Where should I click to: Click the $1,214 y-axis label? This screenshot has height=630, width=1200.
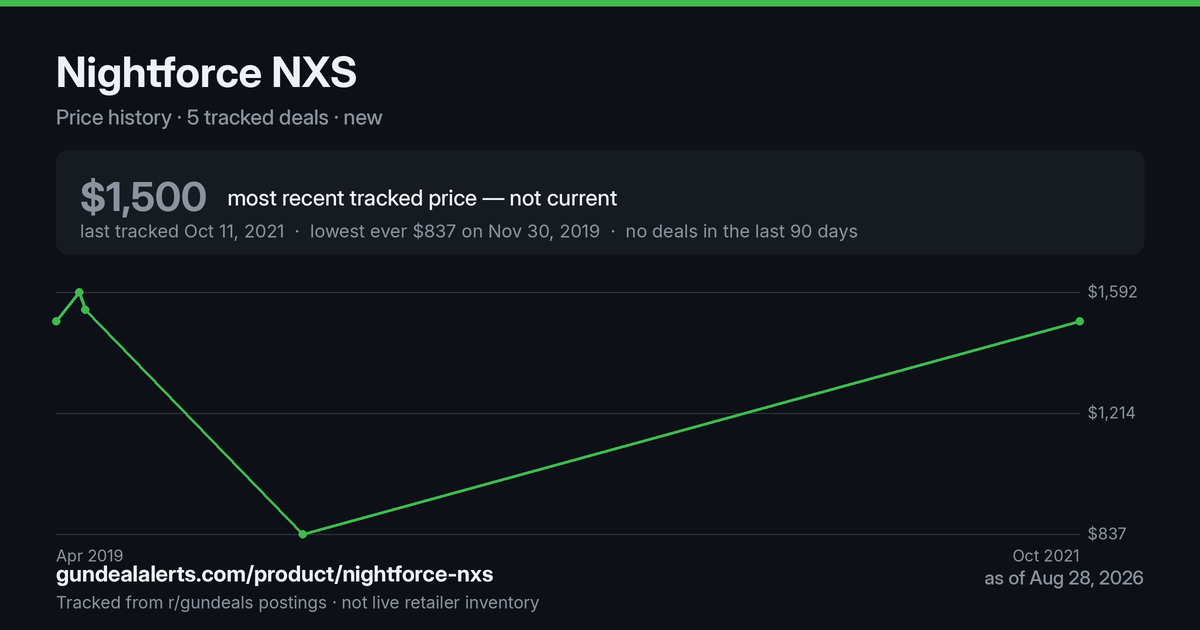(1112, 413)
